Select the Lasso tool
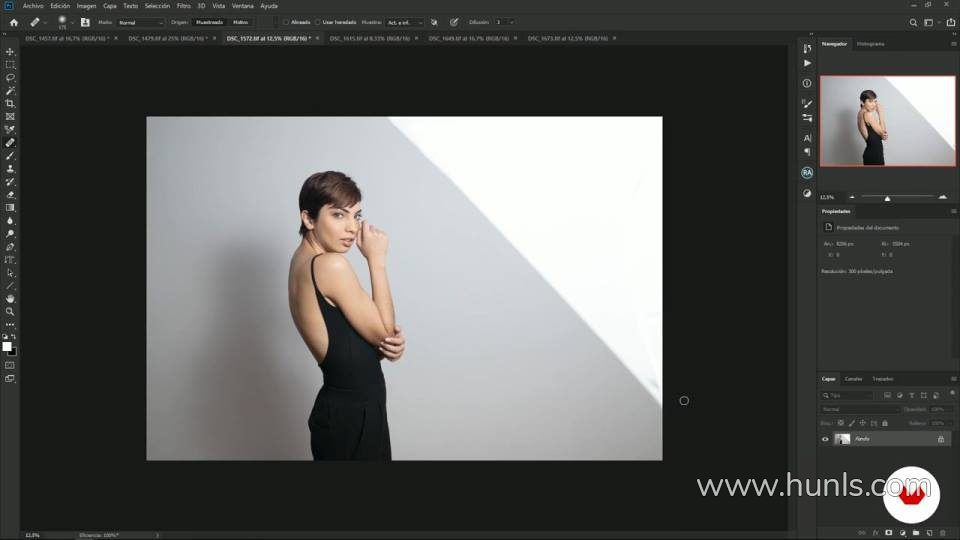960x540 pixels. [10, 78]
